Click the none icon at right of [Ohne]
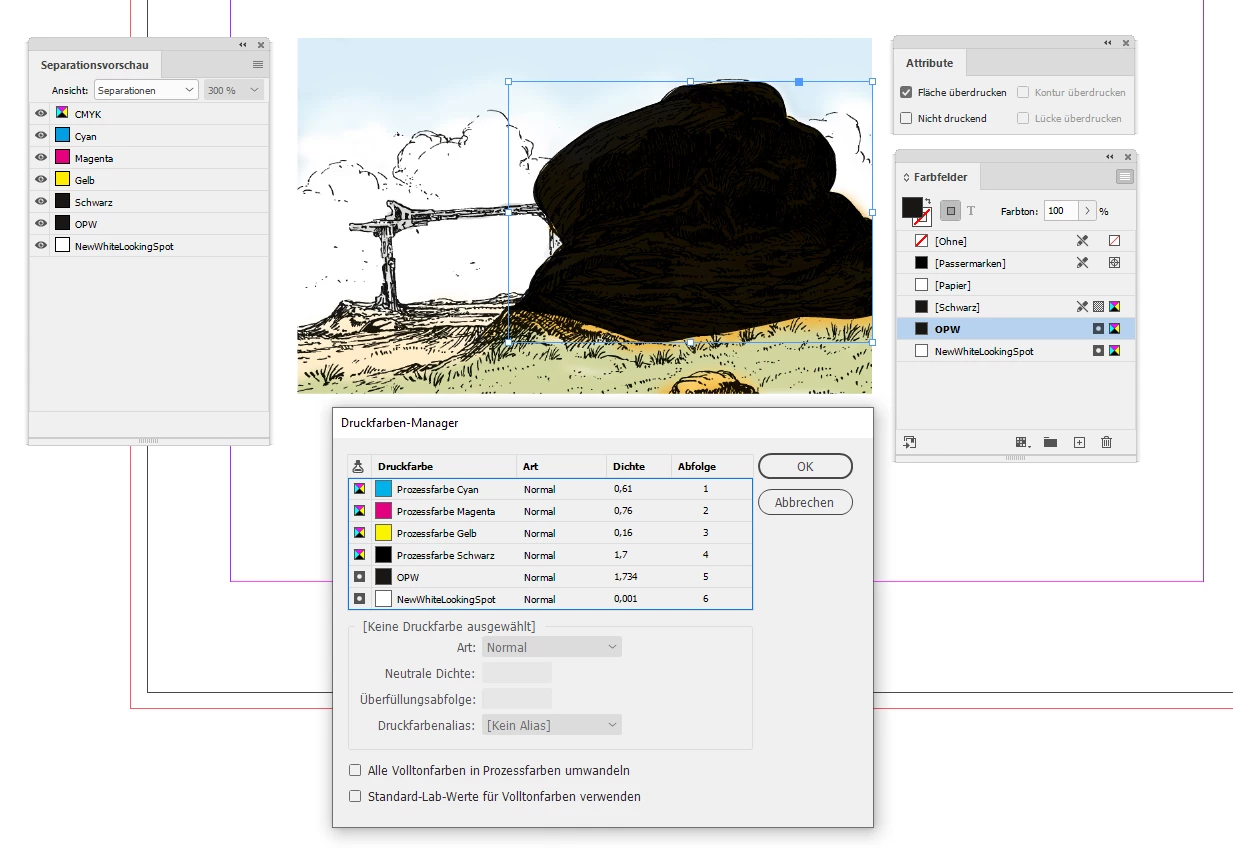The height and width of the screenshot is (848, 1233). 1115,241
